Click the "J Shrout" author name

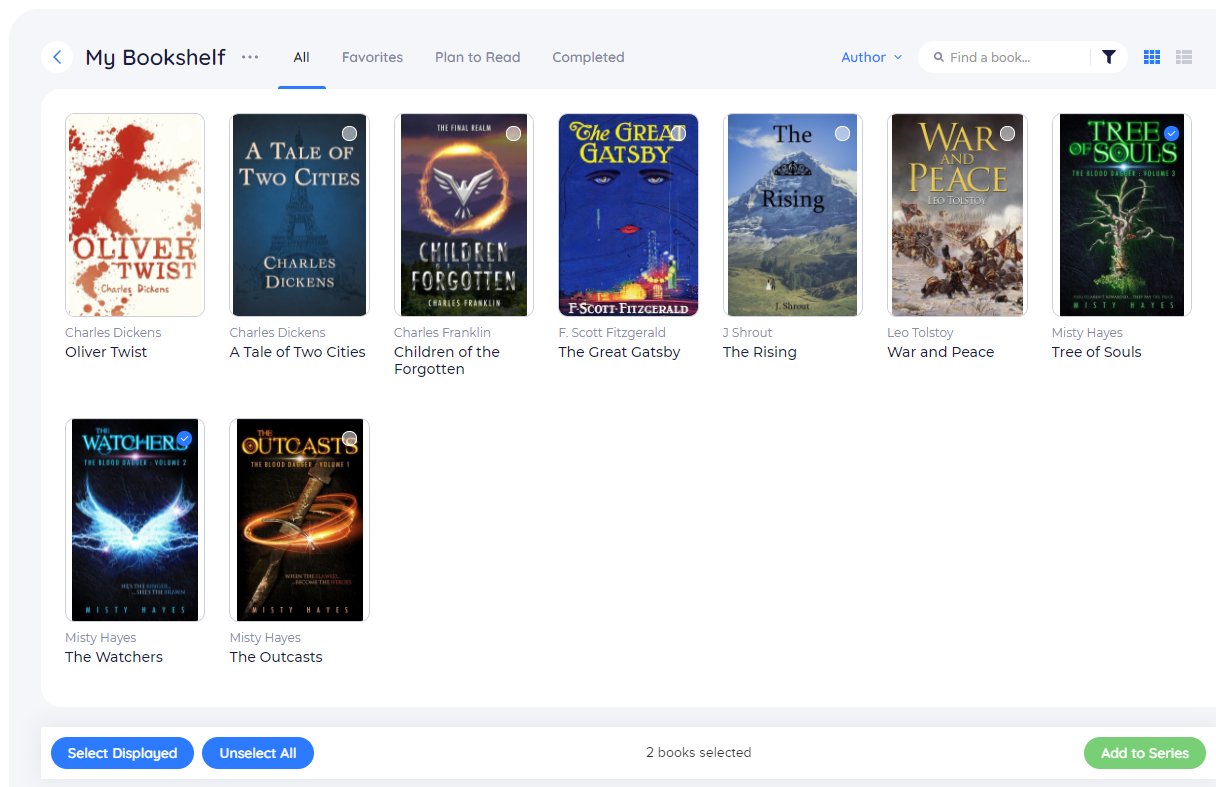748,332
